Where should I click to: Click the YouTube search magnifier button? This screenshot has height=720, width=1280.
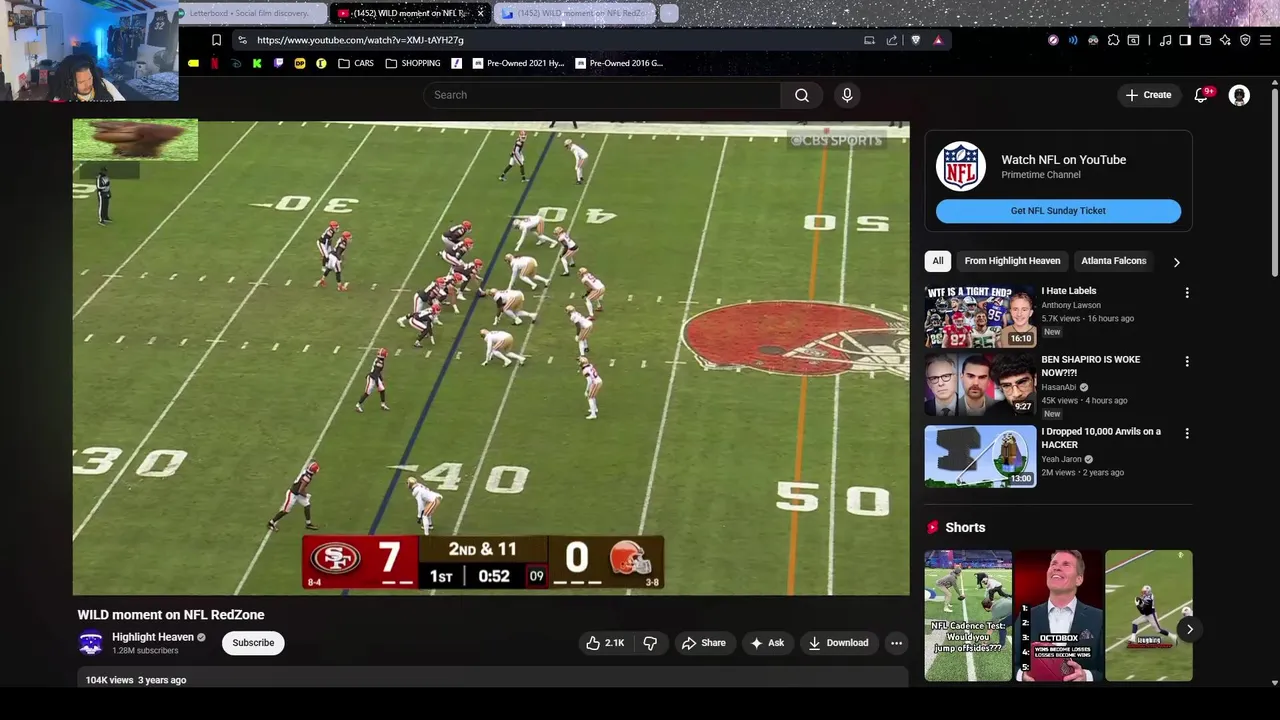pyautogui.click(x=802, y=95)
